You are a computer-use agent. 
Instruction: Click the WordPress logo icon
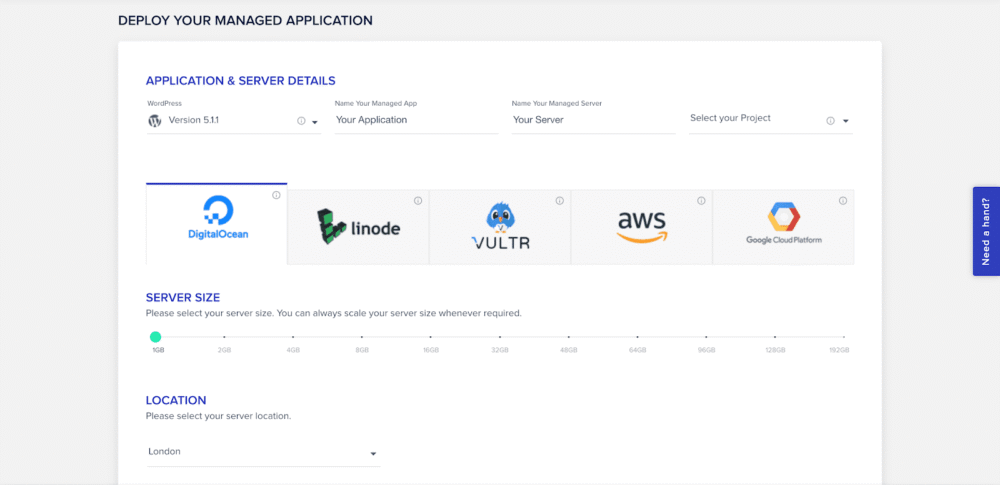(x=155, y=120)
